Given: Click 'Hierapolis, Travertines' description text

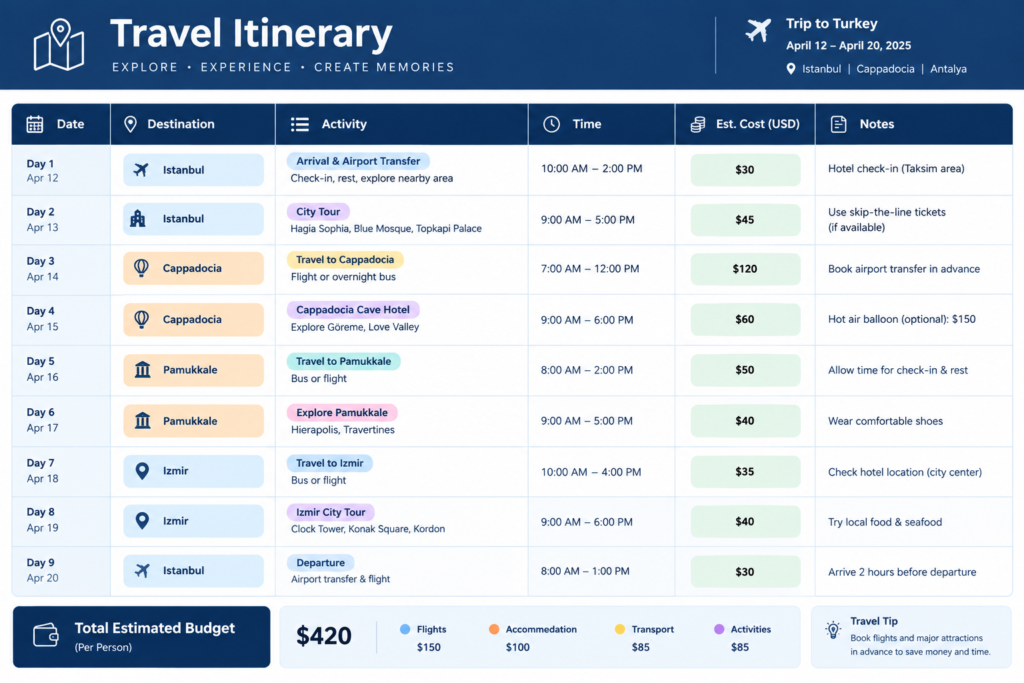Looking at the screenshot, I should pyautogui.click(x=342, y=430).
